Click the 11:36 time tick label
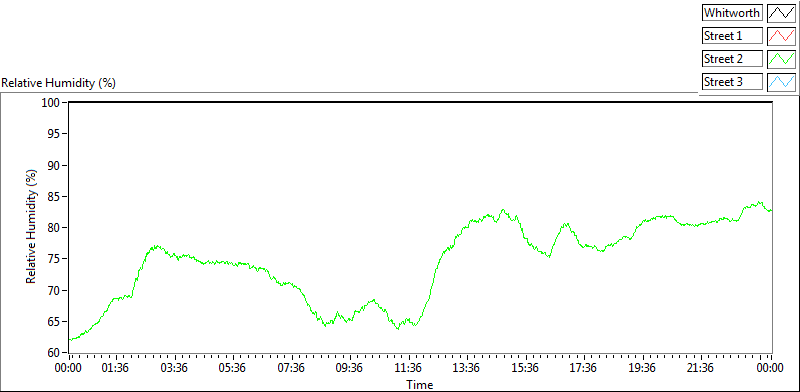Viewport: 800px width, 392px height. (x=408, y=368)
